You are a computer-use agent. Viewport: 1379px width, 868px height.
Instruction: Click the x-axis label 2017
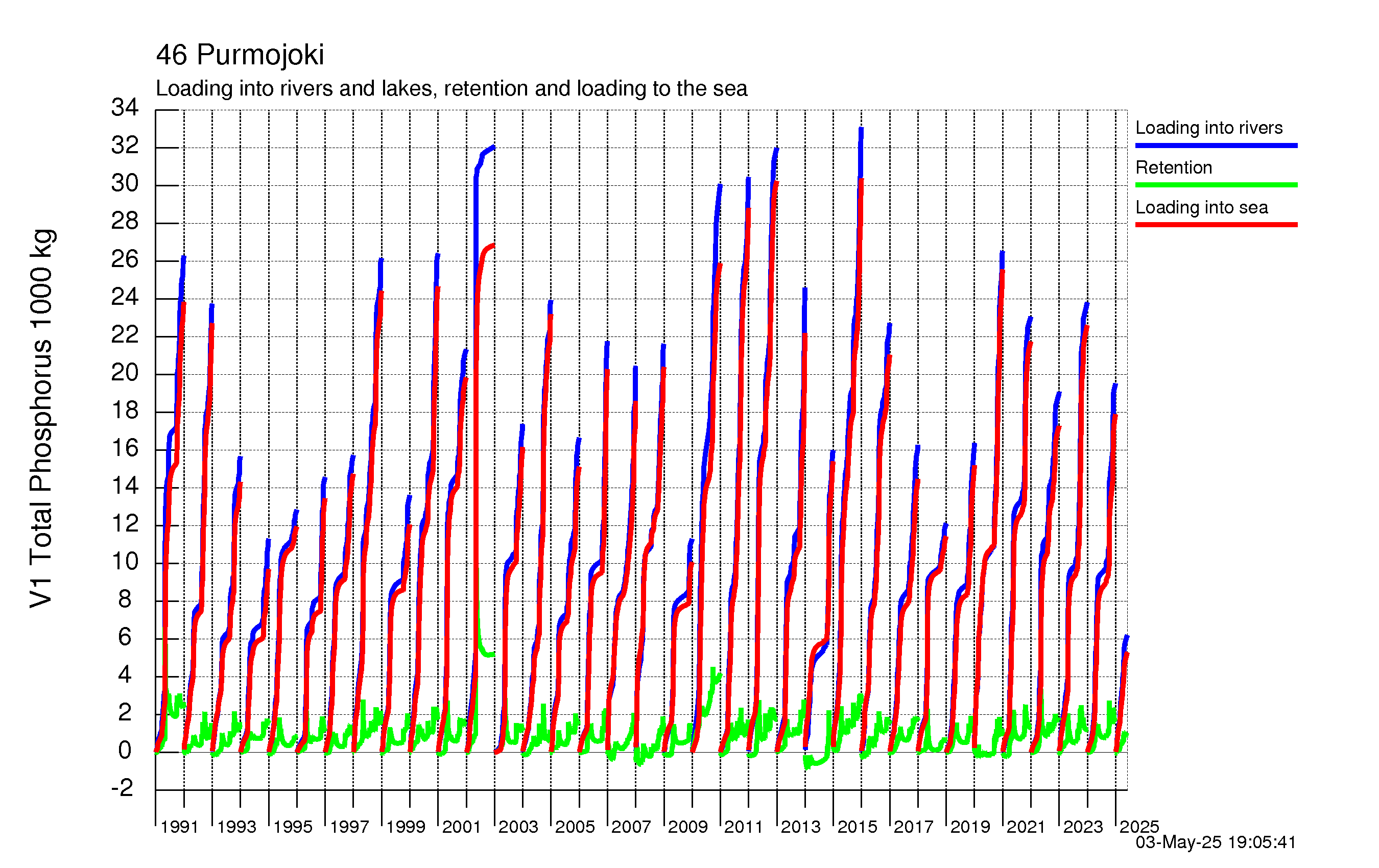tap(913, 827)
